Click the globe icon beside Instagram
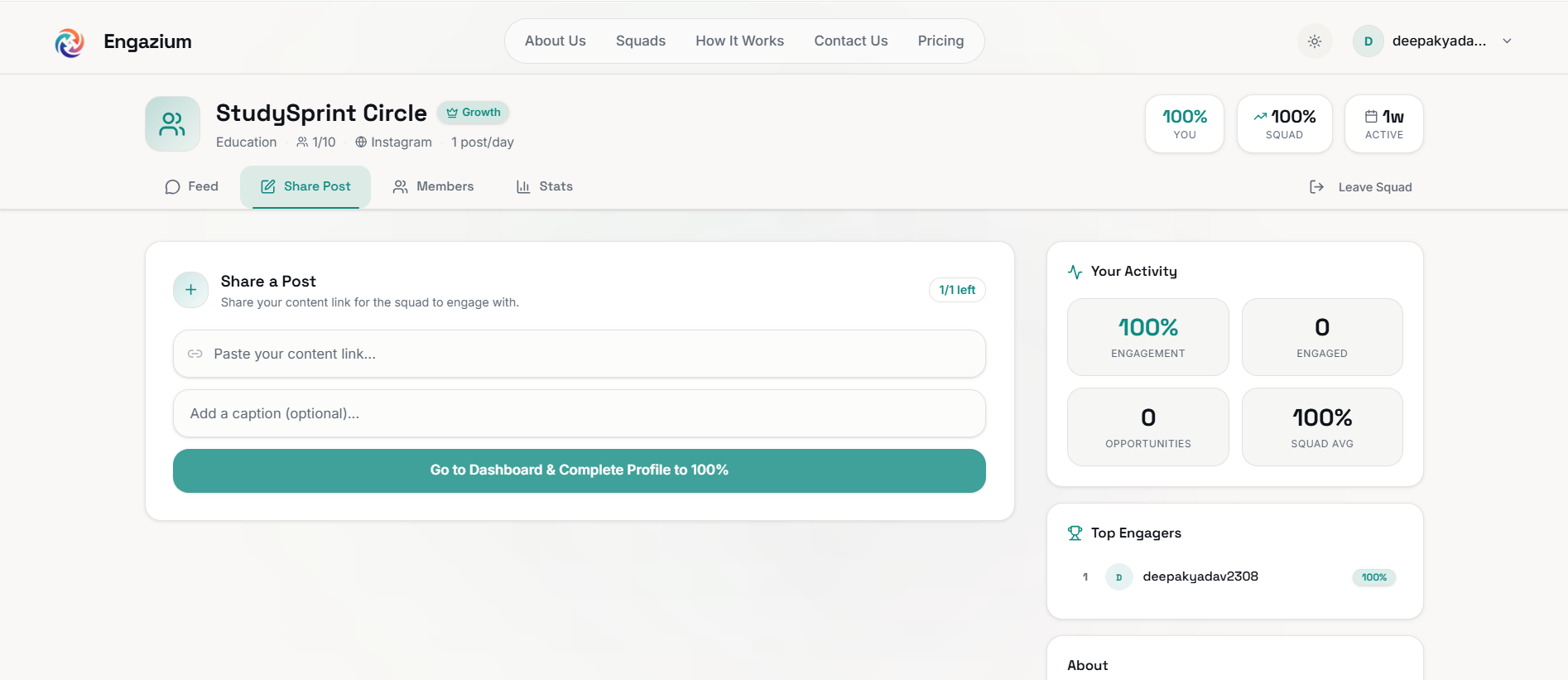 [x=361, y=142]
